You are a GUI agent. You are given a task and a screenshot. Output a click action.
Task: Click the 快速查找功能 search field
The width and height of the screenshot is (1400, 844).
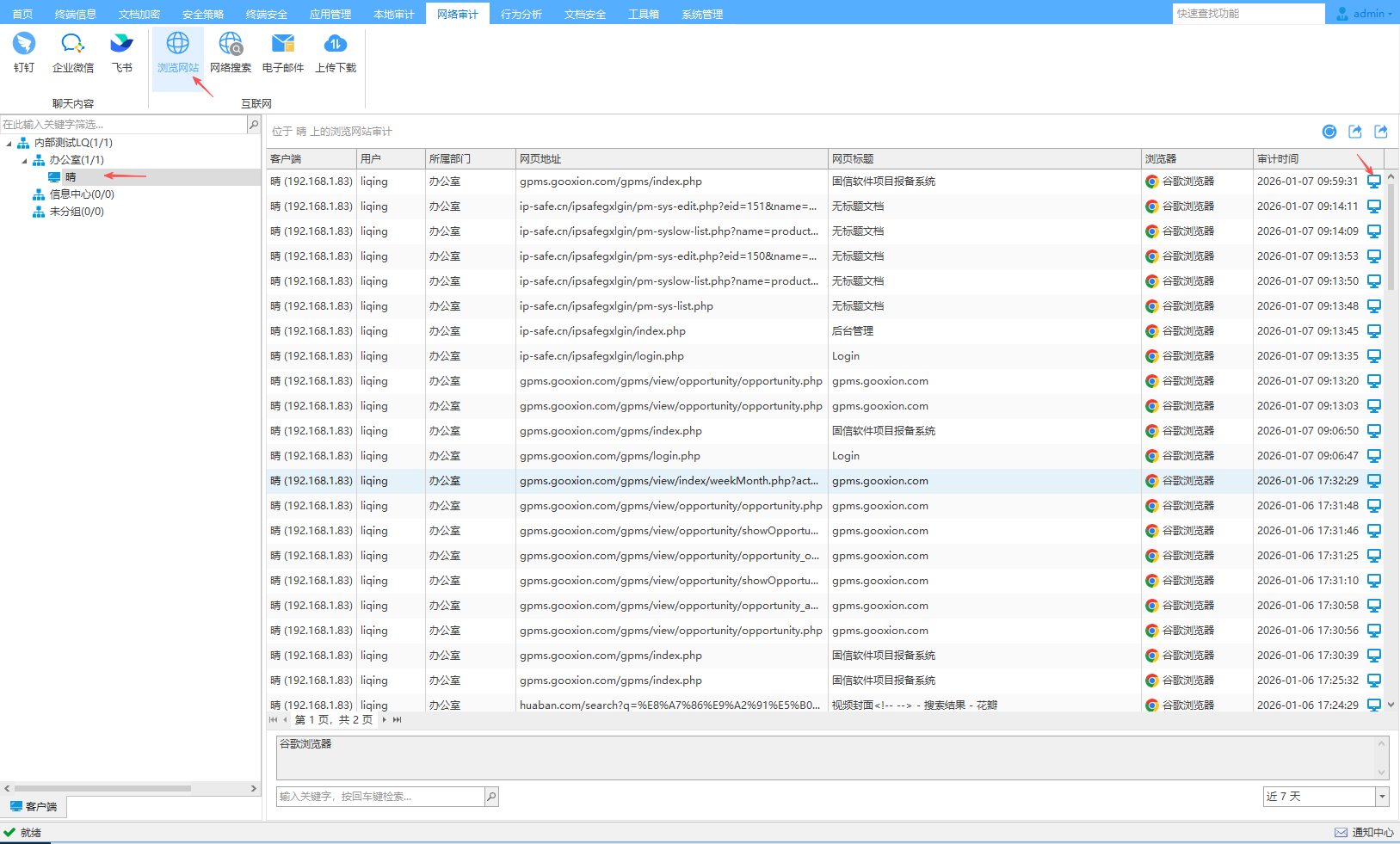pyautogui.click(x=1248, y=14)
